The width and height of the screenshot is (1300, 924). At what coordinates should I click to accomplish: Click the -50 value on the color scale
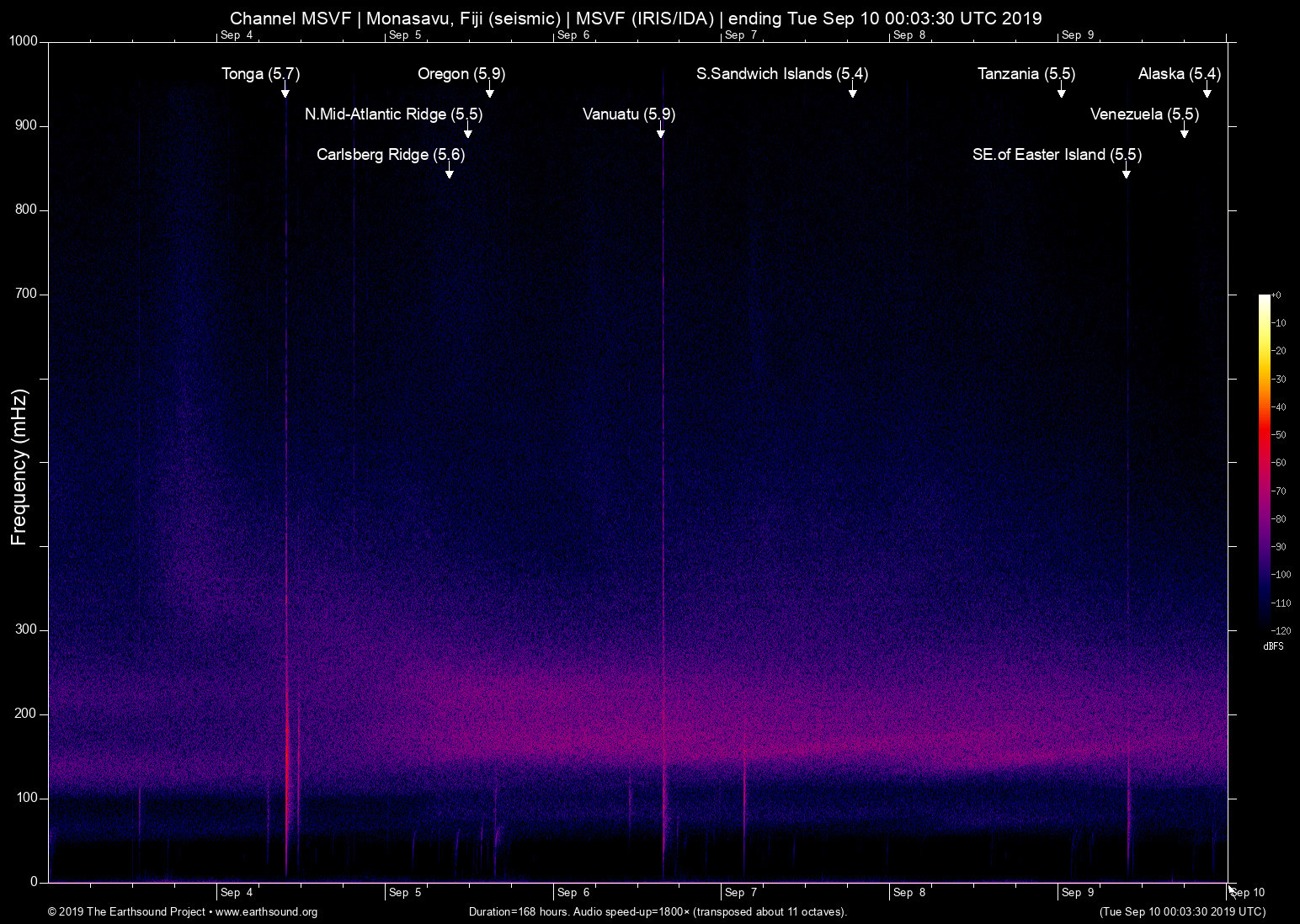coord(1279,435)
